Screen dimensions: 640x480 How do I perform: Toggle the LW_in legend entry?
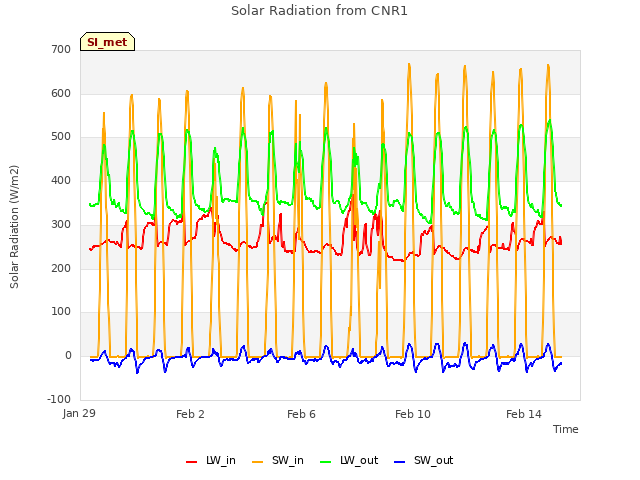pos(211,460)
